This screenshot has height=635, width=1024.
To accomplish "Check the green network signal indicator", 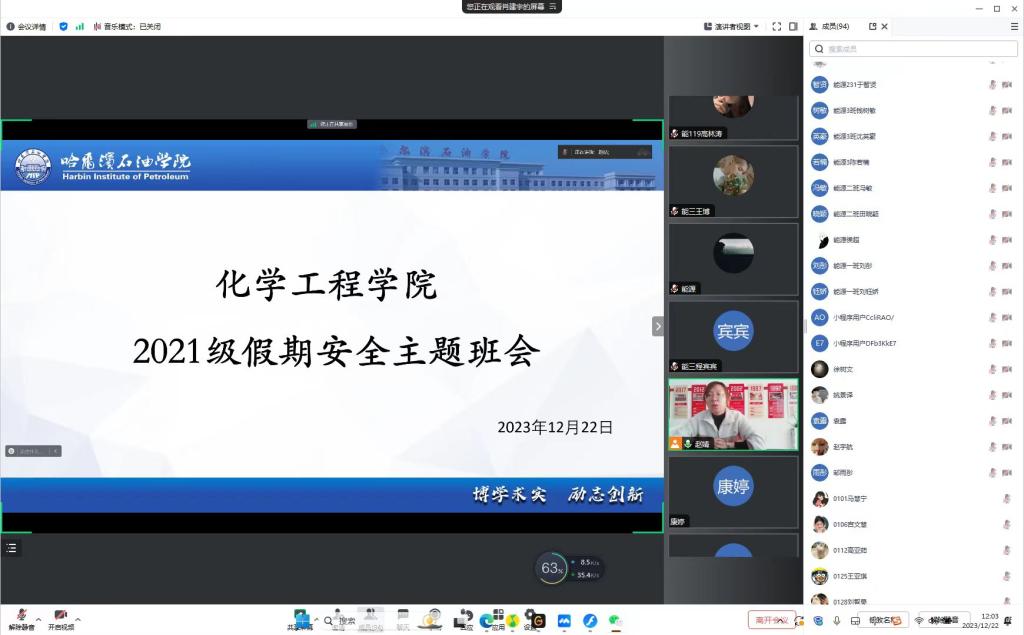I will pos(80,26).
